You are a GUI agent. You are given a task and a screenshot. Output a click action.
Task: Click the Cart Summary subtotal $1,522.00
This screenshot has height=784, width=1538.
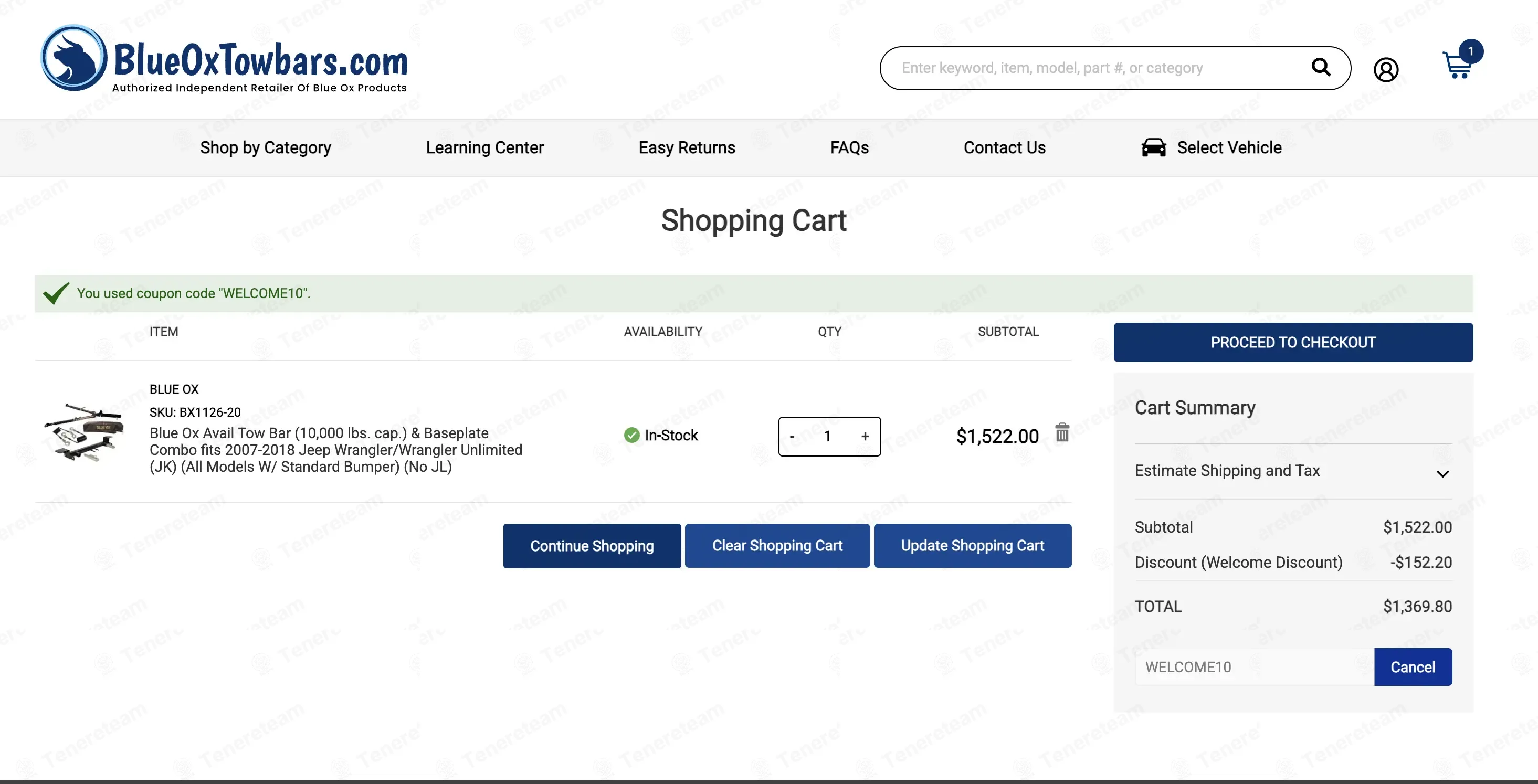tap(1417, 527)
